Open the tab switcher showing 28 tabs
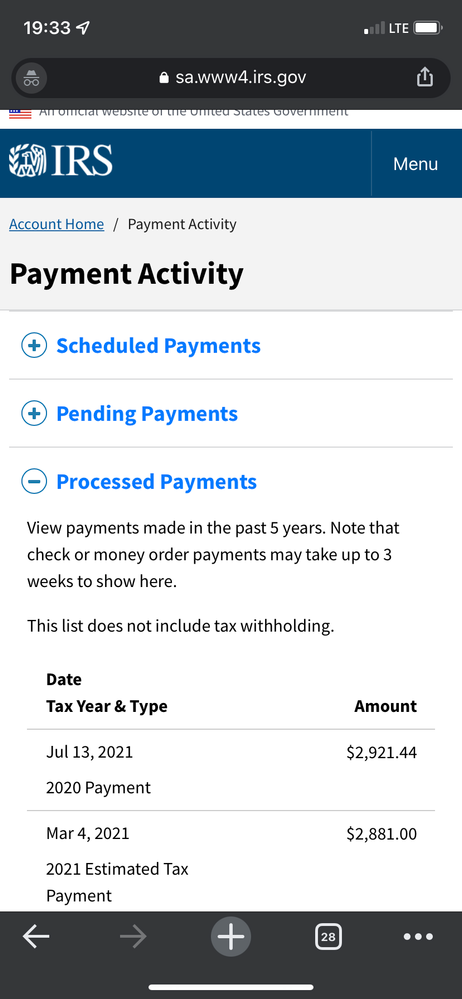462x999 pixels. 328,937
